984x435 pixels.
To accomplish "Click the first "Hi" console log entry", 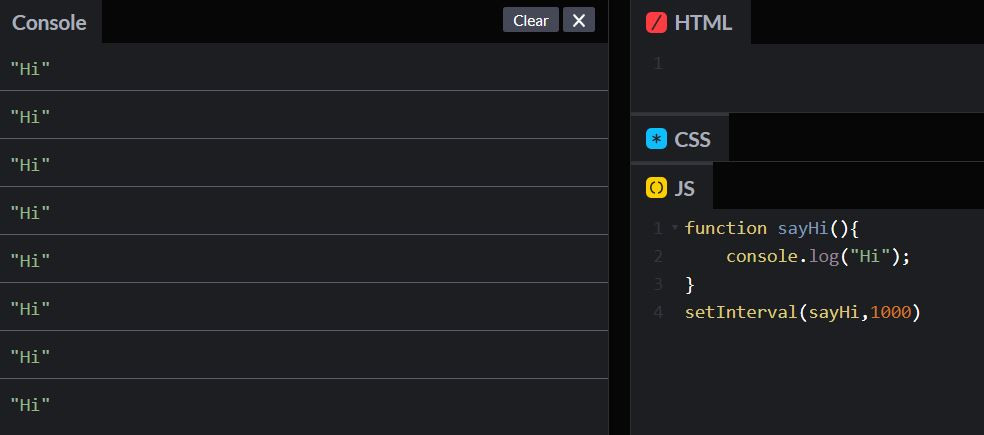I will tap(30, 68).
